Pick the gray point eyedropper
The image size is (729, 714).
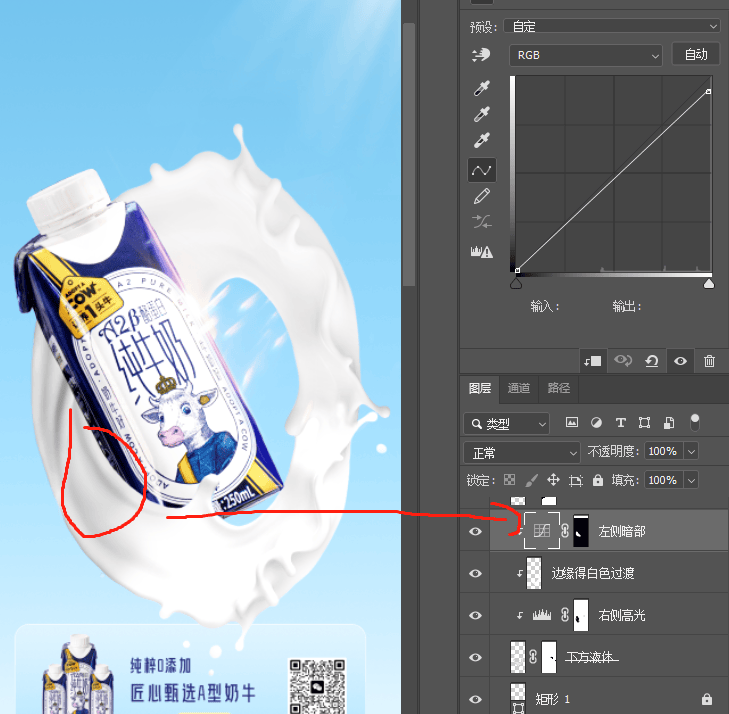481,114
